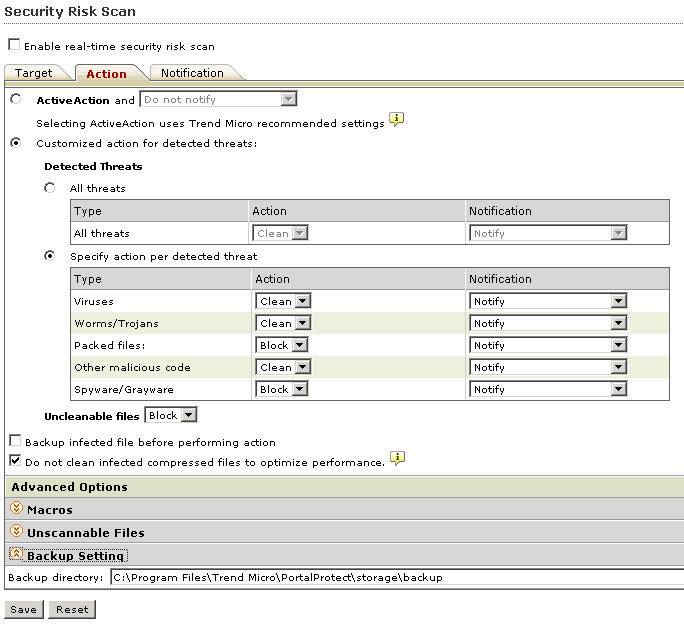Viewport: 684px width, 624px height.
Task: Click the Save button
Action: click(23, 609)
